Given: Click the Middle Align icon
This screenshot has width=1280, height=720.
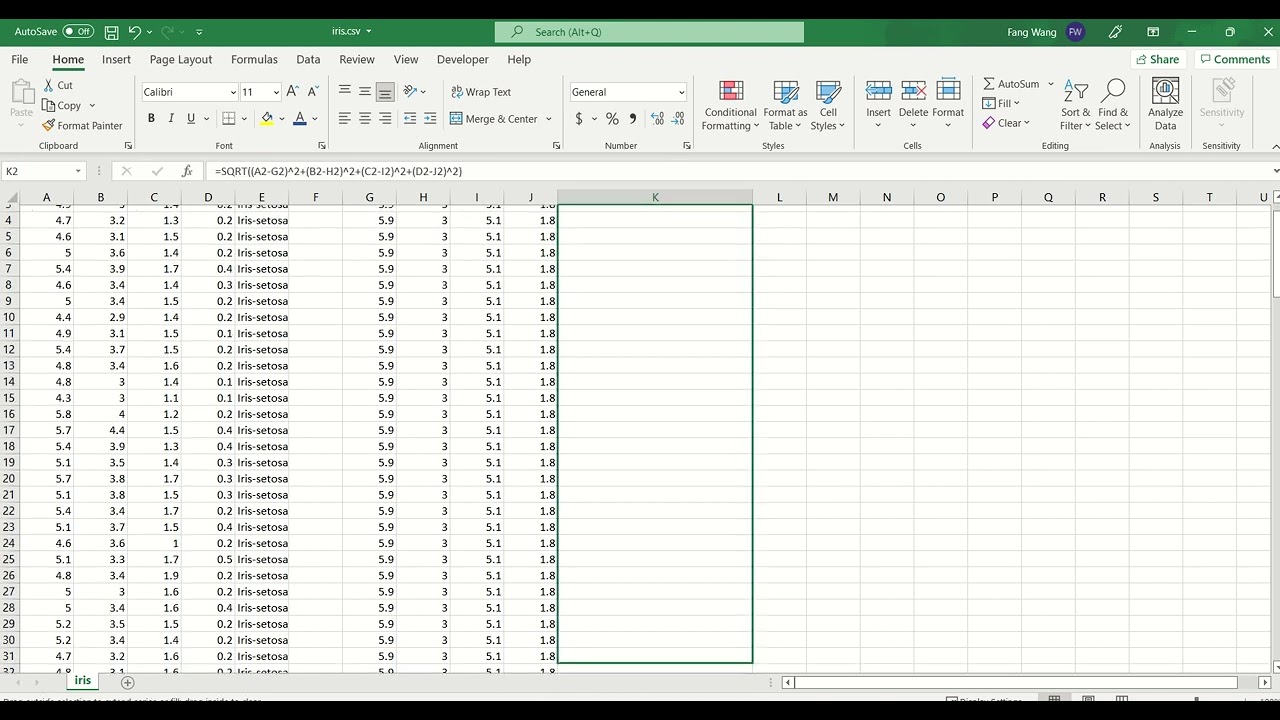Looking at the screenshot, I should point(365,91).
